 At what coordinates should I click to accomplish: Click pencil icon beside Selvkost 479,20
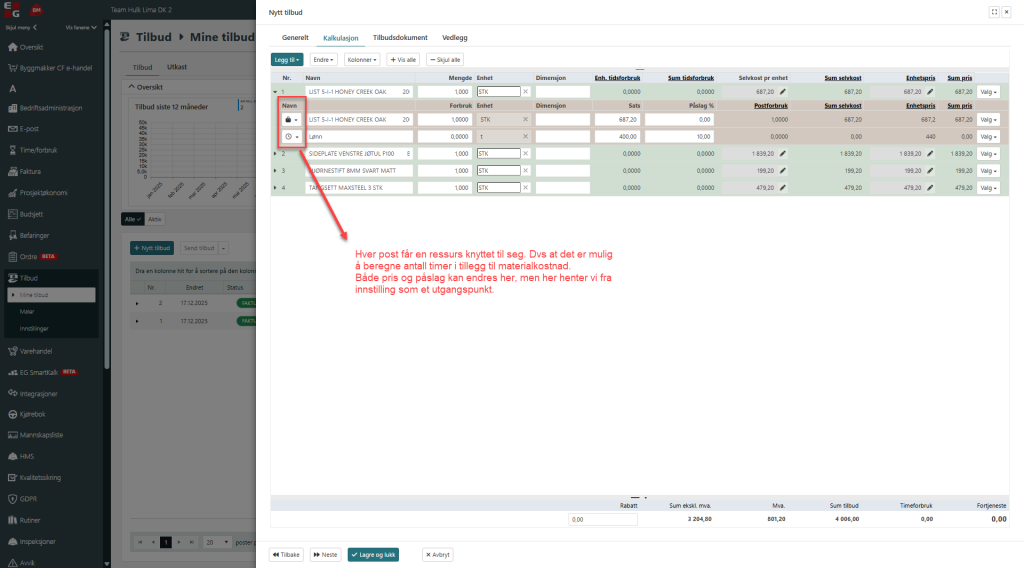[783, 188]
